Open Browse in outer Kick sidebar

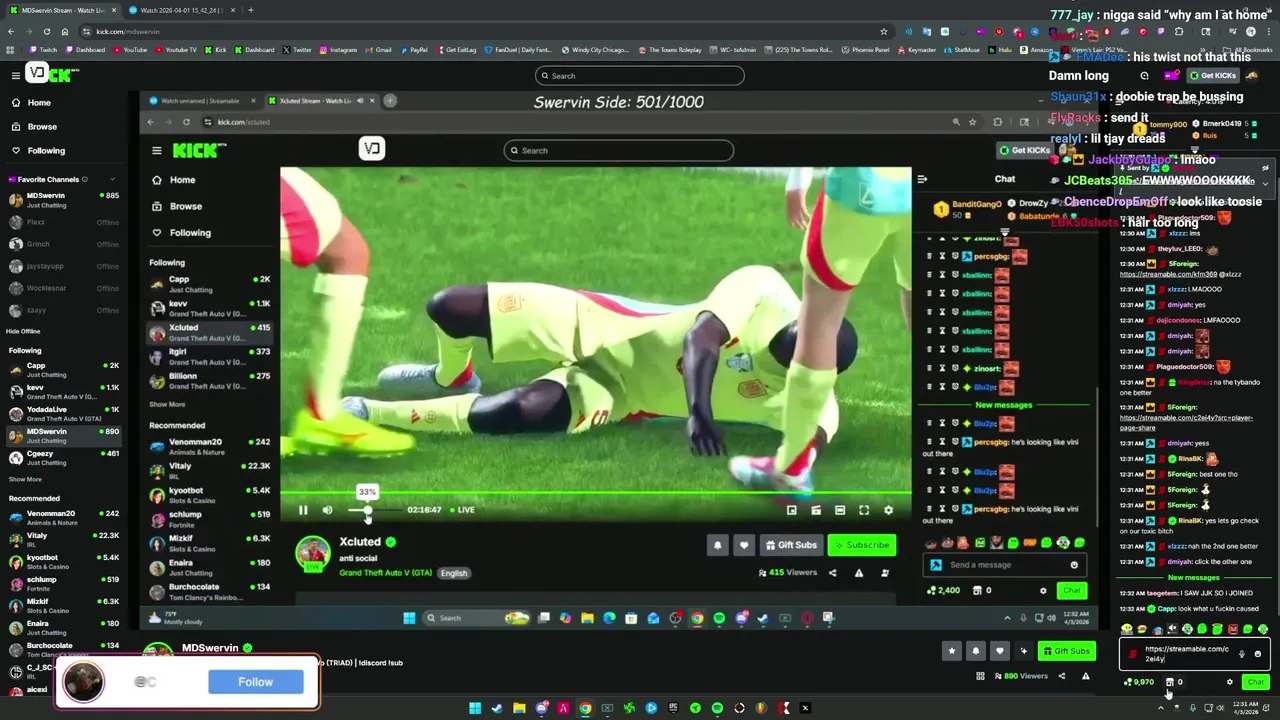(x=42, y=127)
